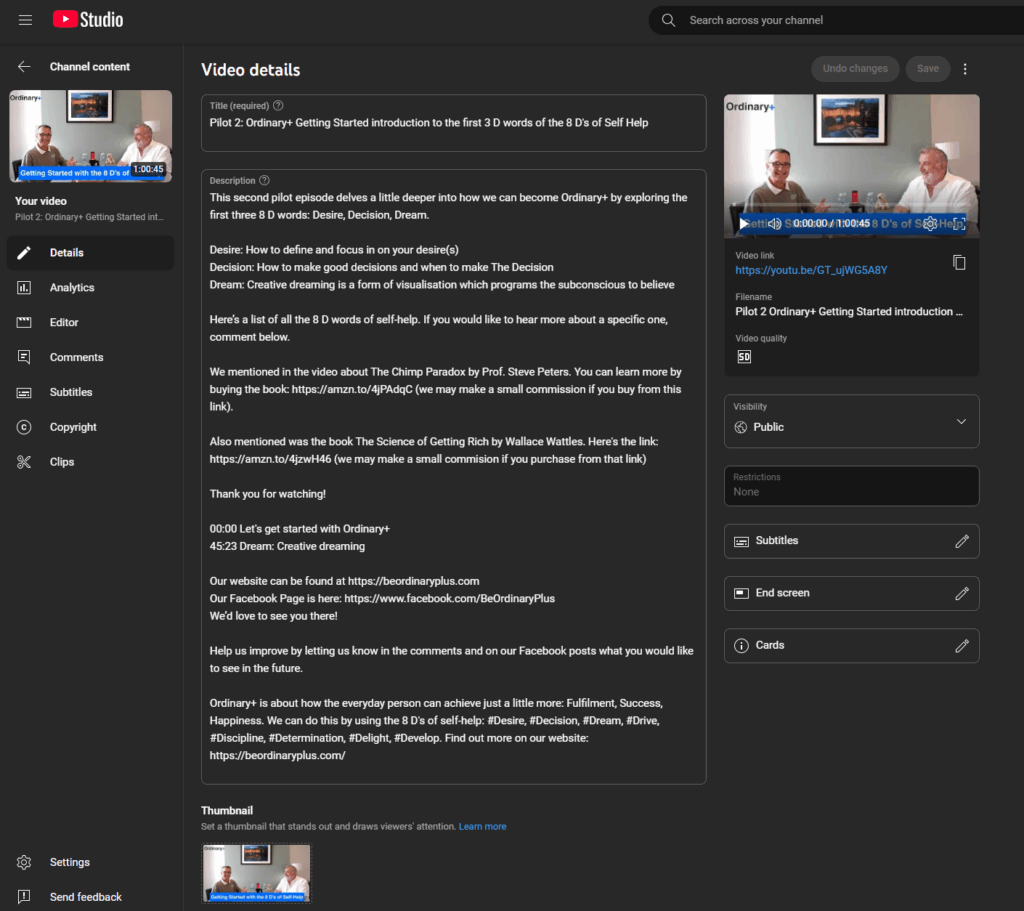Click the Restrictions None field
Screen dimensions: 1024x911
[851, 485]
